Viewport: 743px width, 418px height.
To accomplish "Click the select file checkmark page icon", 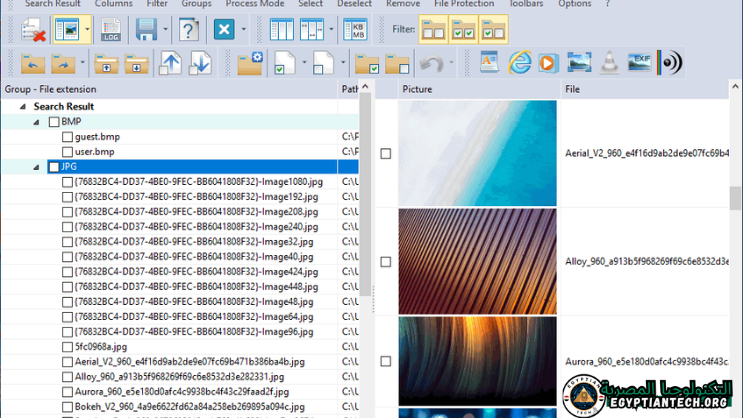I will coord(284,64).
